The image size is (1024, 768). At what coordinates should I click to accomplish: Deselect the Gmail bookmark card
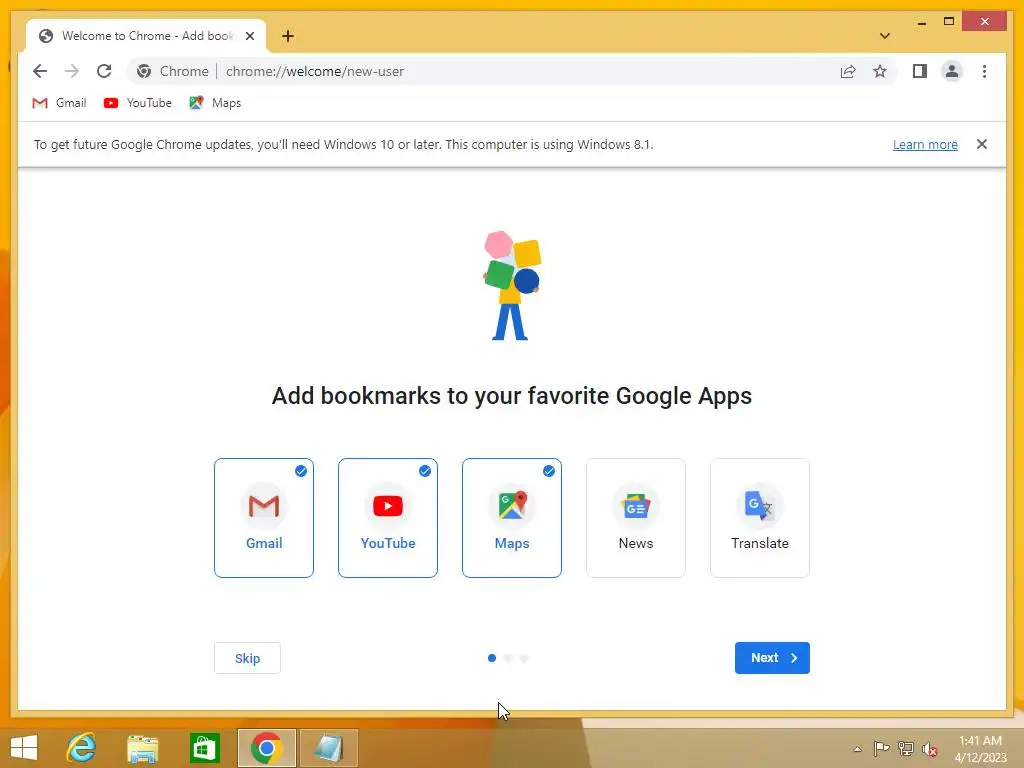(264, 518)
